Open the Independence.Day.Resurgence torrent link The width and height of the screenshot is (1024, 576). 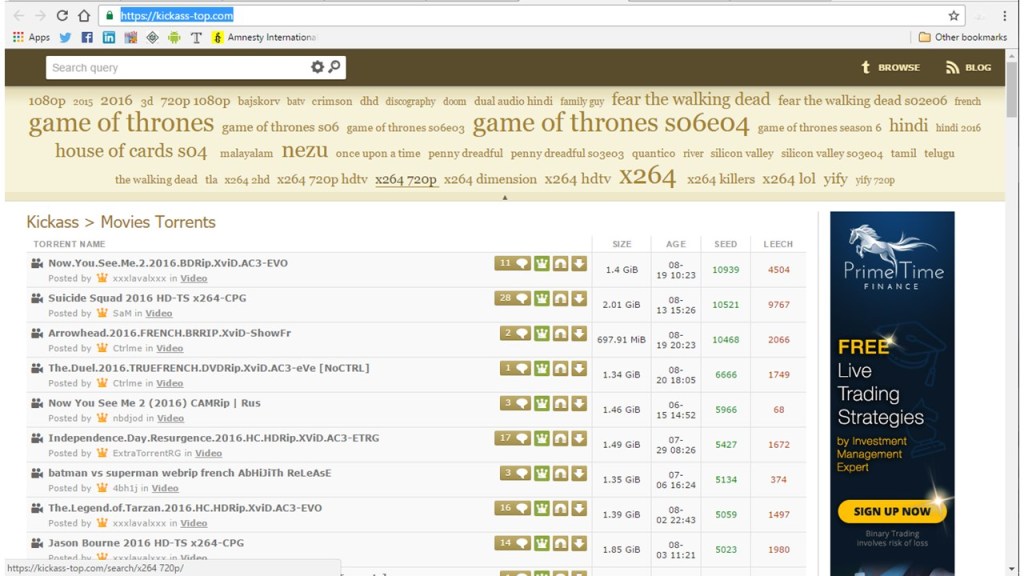pyautogui.click(x=213, y=438)
